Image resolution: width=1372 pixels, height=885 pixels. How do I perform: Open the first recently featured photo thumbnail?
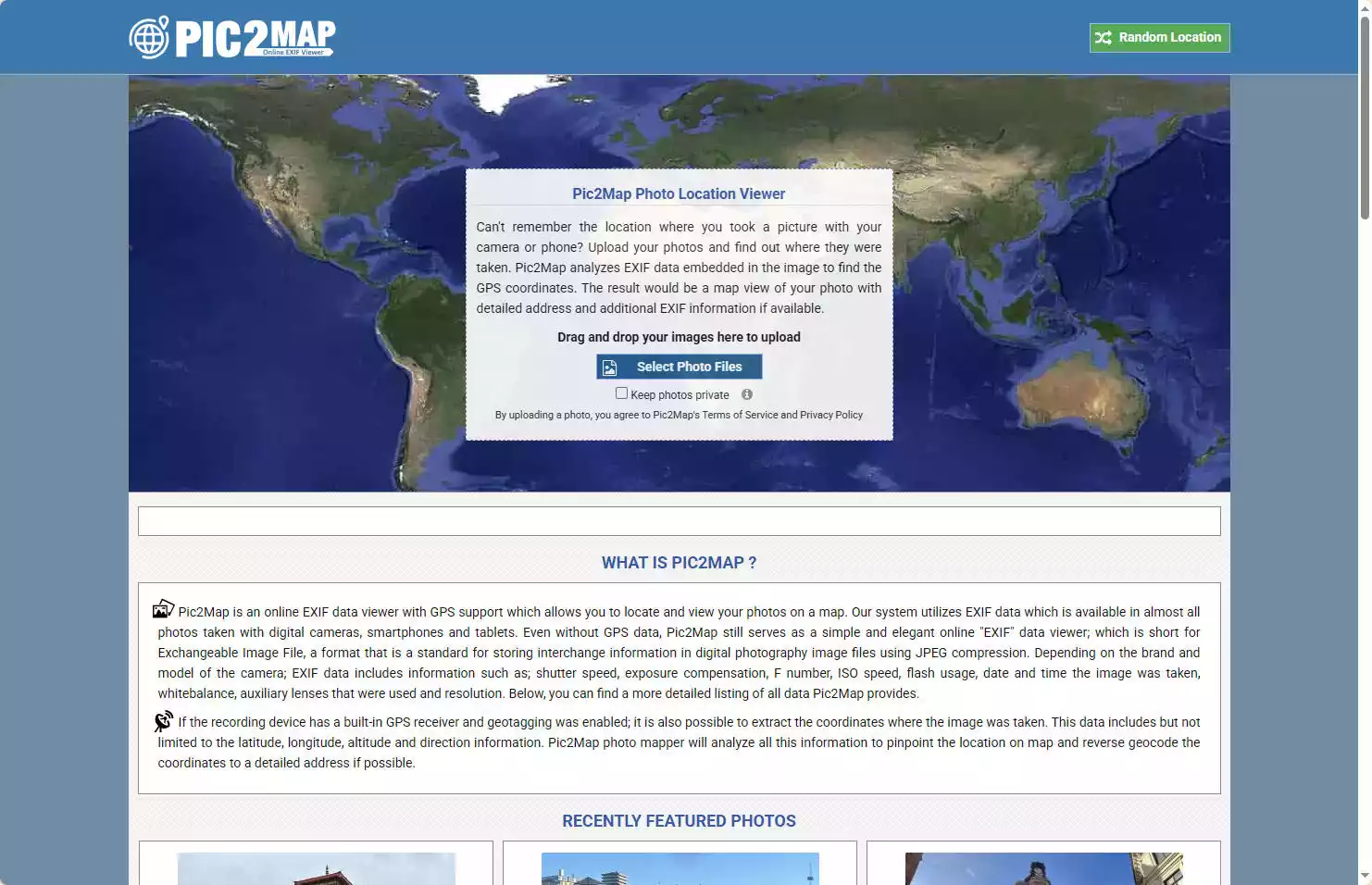(x=316, y=868)
